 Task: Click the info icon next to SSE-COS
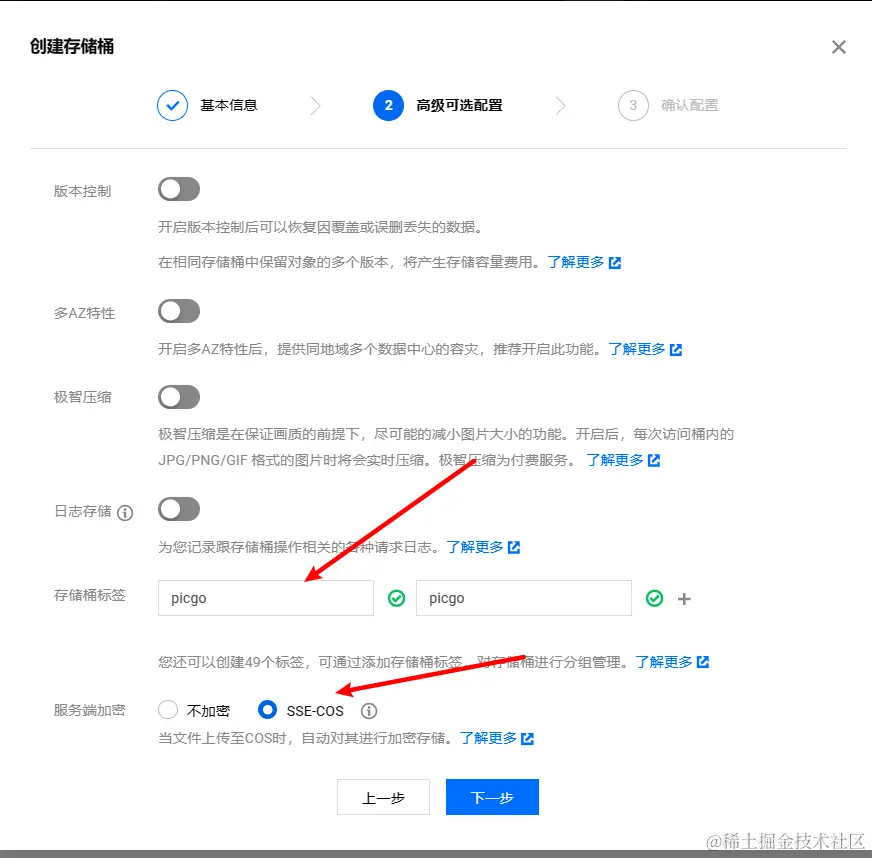tap(369, 711)
